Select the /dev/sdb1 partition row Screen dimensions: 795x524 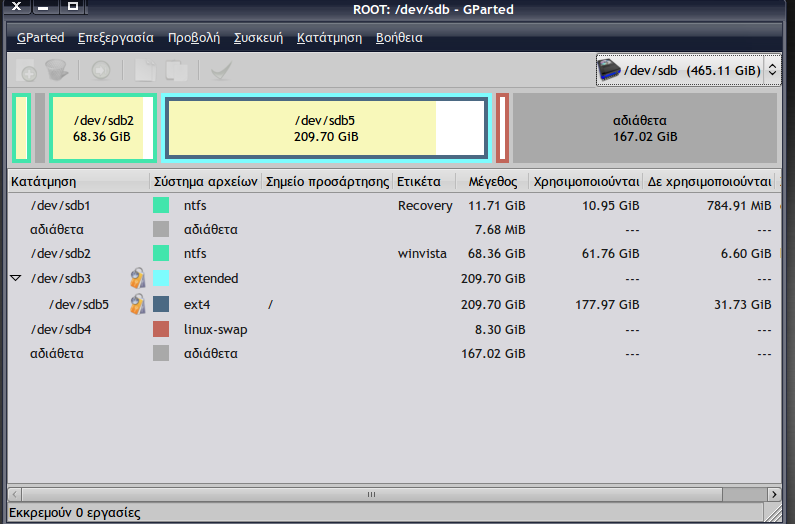coord(394,205)
